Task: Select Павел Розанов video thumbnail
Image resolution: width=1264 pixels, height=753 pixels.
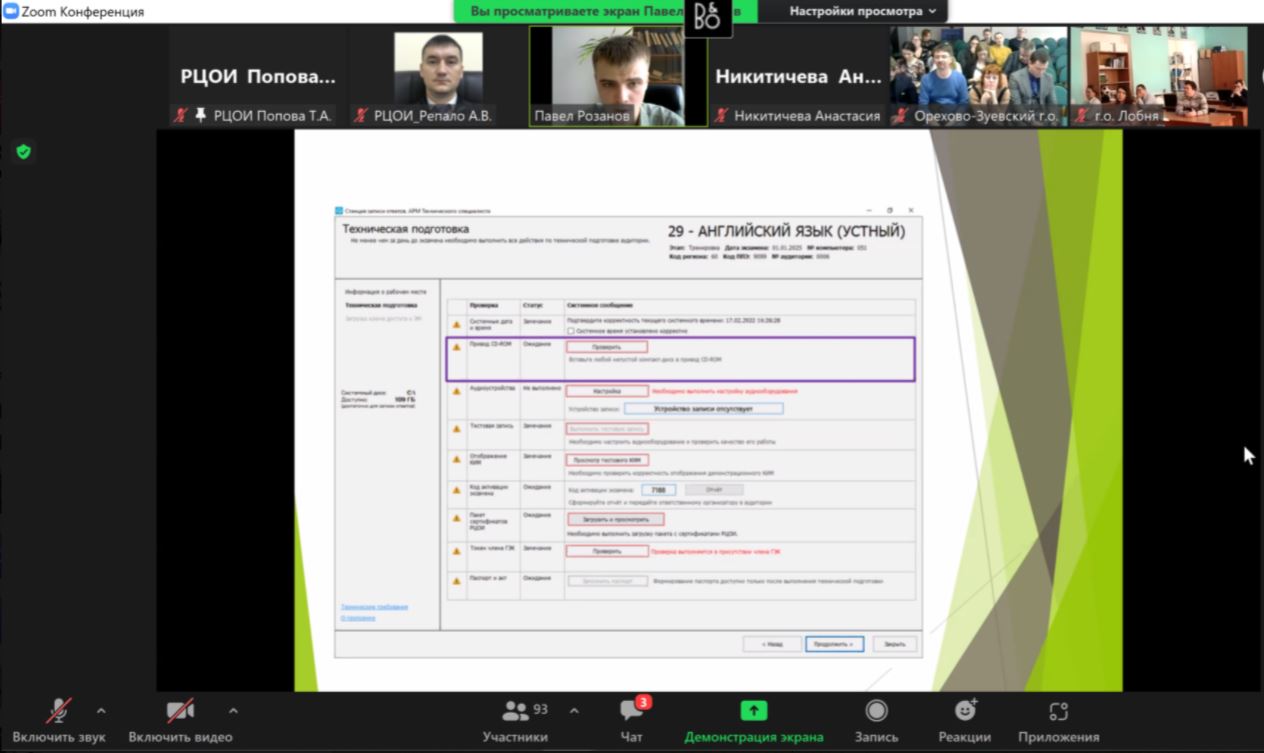Action: point(618,76)
